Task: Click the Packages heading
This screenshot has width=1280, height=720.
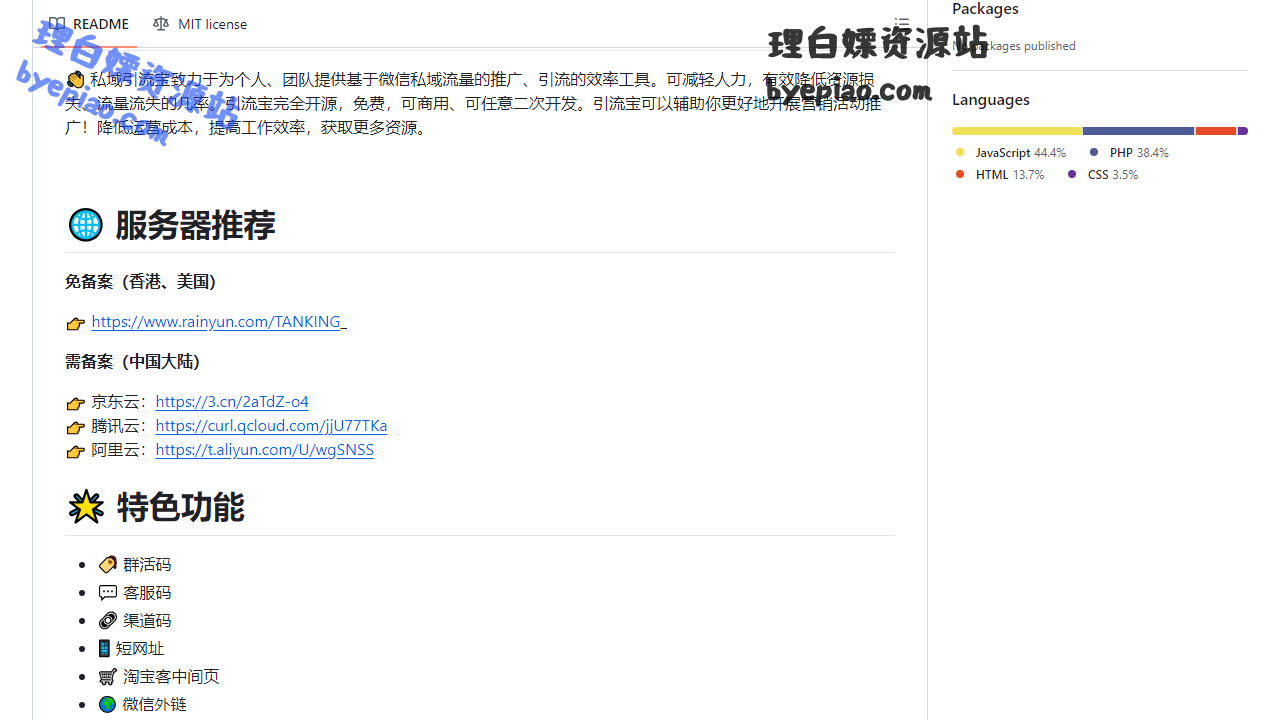Action: pyautogui.click(x=985, y=9)
